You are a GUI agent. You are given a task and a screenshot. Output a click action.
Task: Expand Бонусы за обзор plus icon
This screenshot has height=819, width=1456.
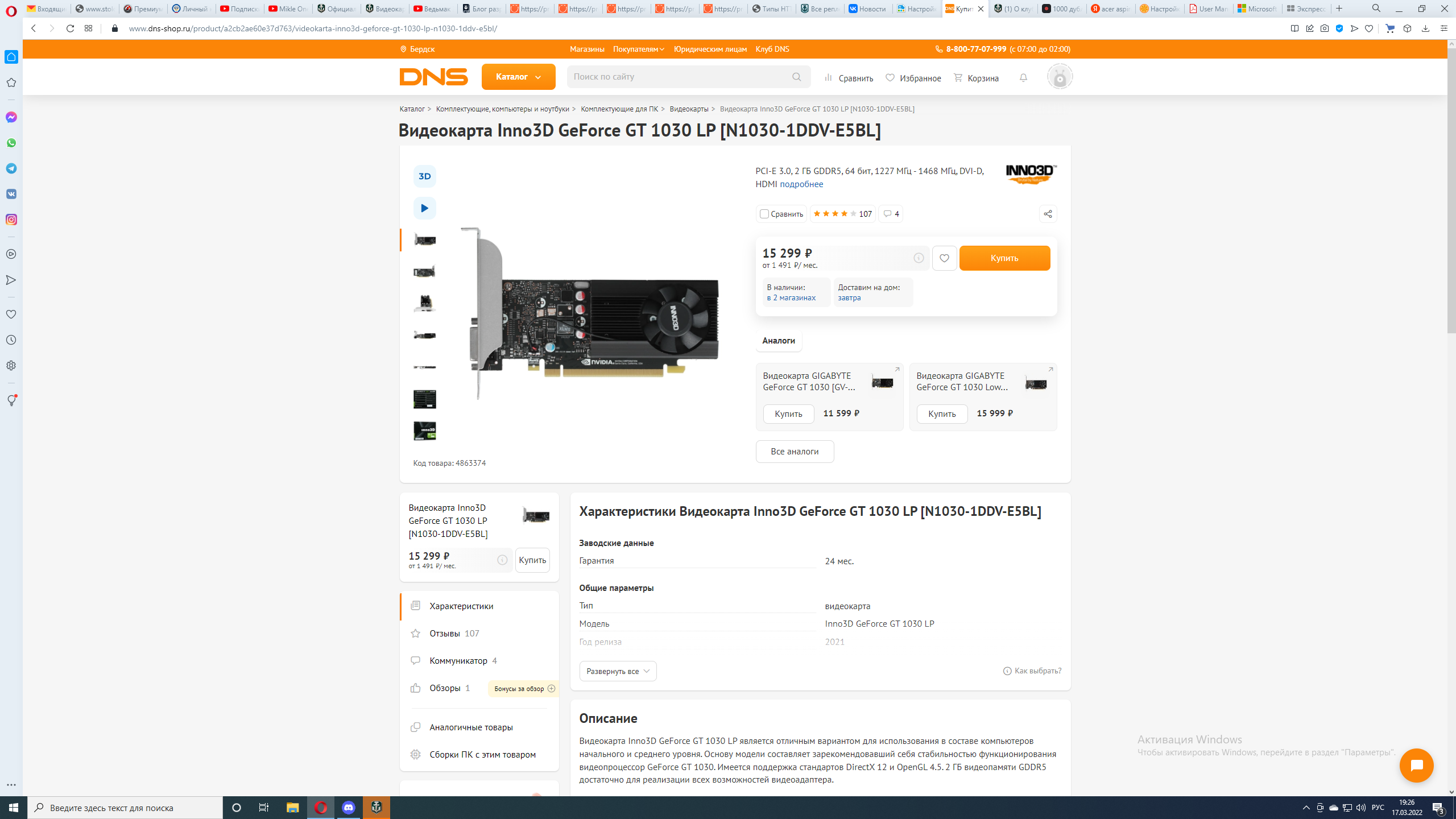click(x=551, y=688)
